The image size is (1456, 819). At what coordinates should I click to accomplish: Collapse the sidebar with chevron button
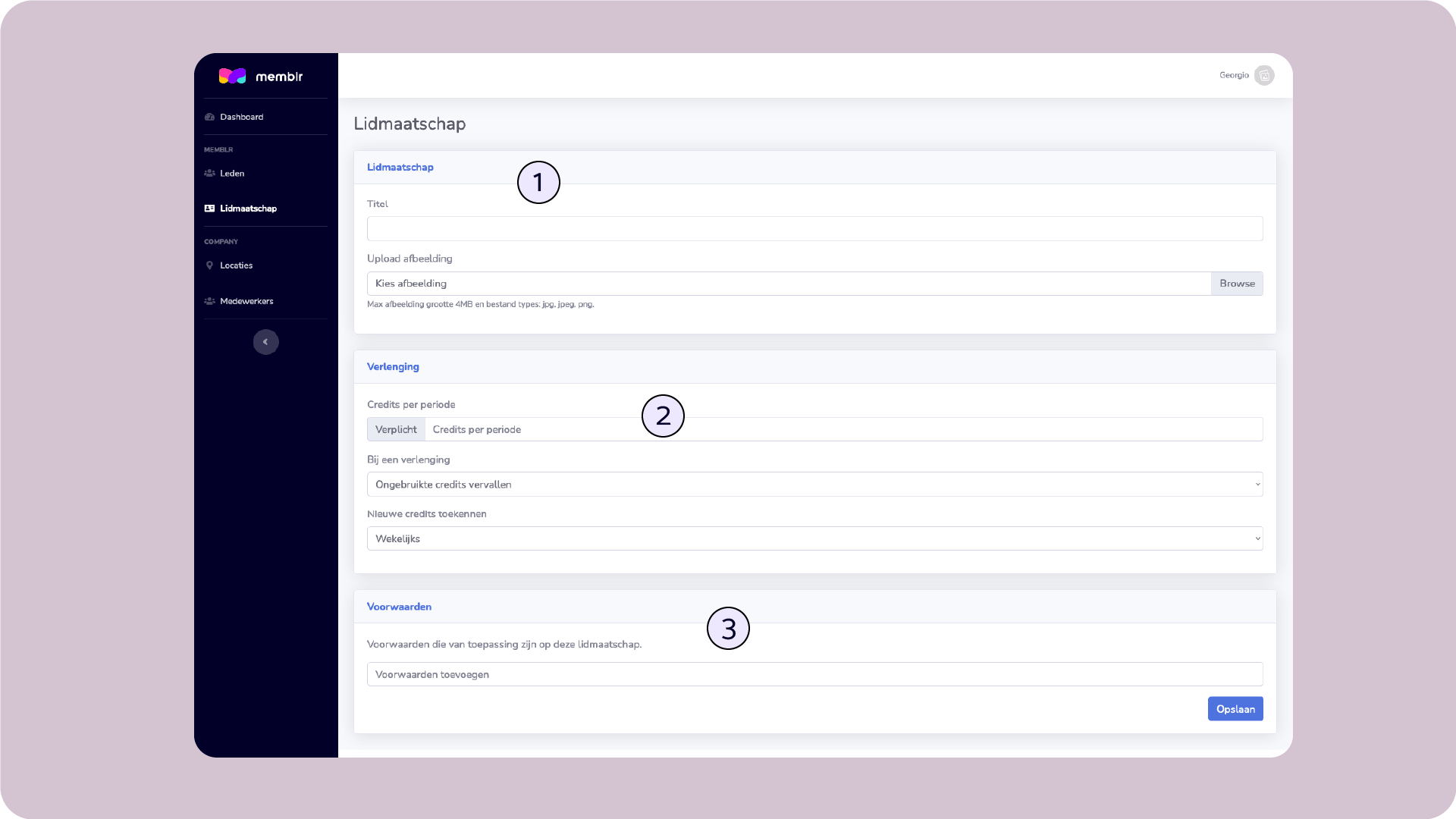tap(265, 342)
